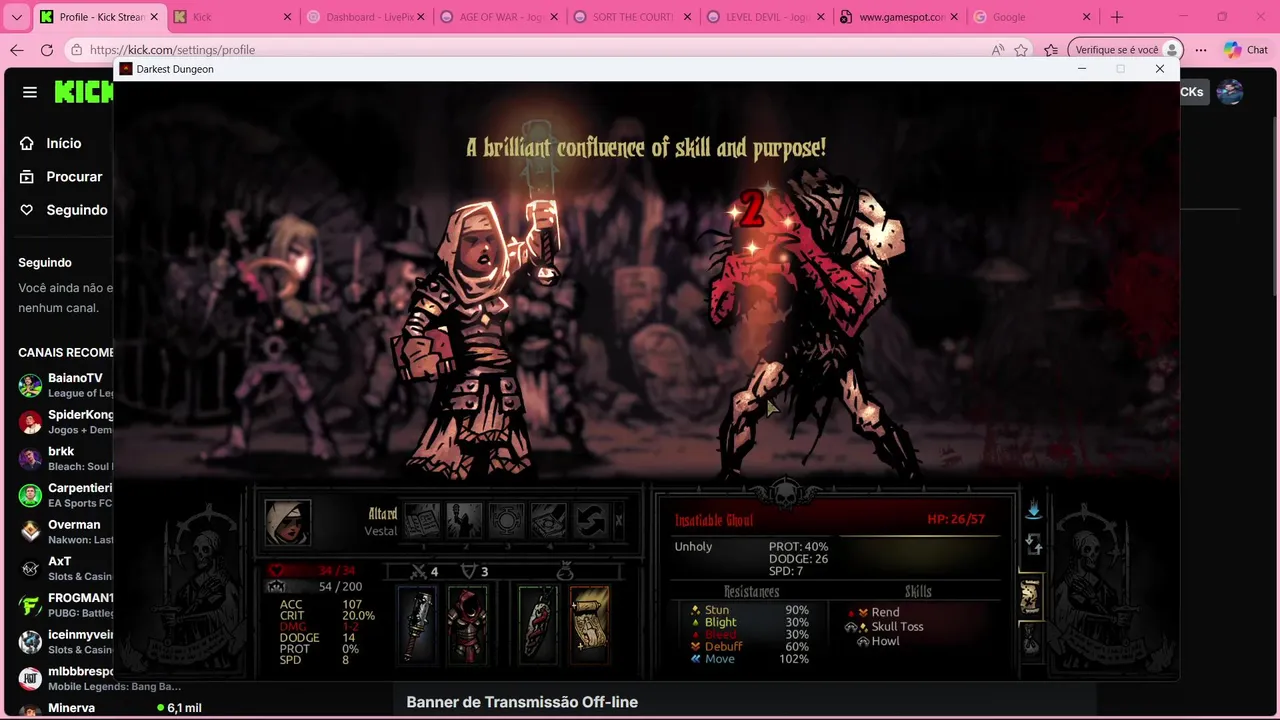The height and width of the screenshot is (720, 1280).
Task: Click the Move resistance row
Action: [x=750, y=659]
